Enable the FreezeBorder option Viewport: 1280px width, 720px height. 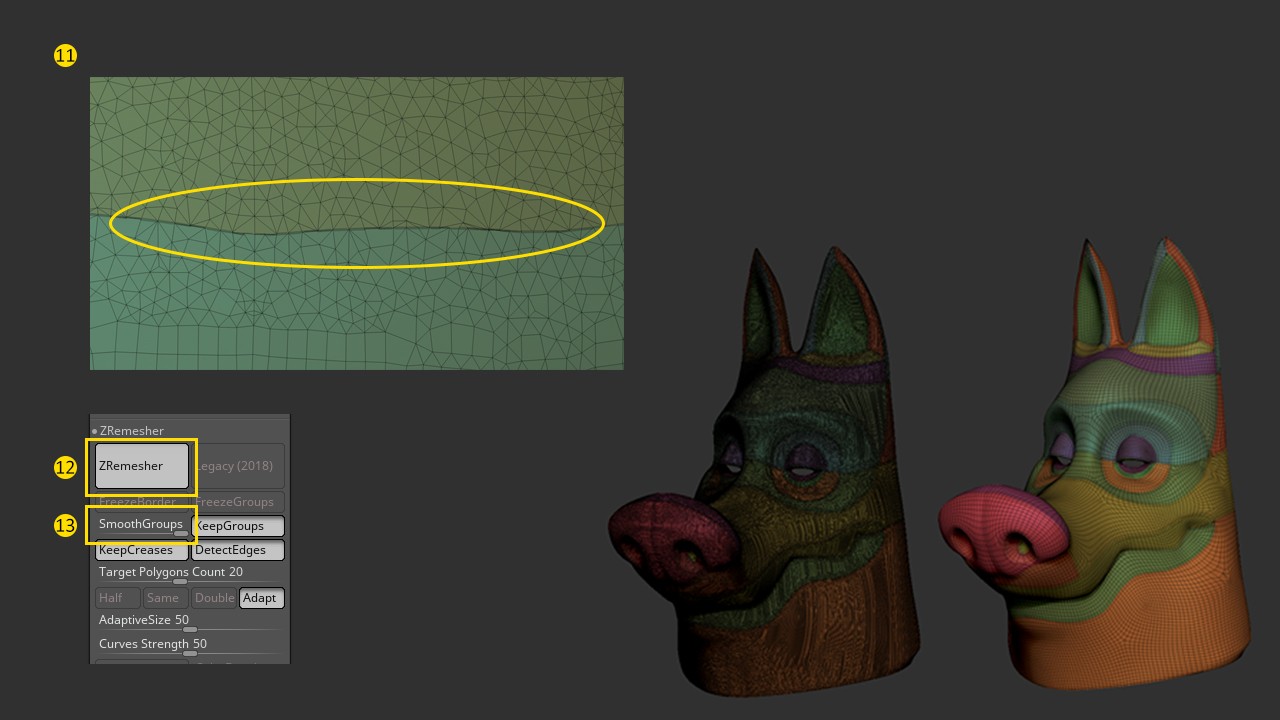pos(141,502)
